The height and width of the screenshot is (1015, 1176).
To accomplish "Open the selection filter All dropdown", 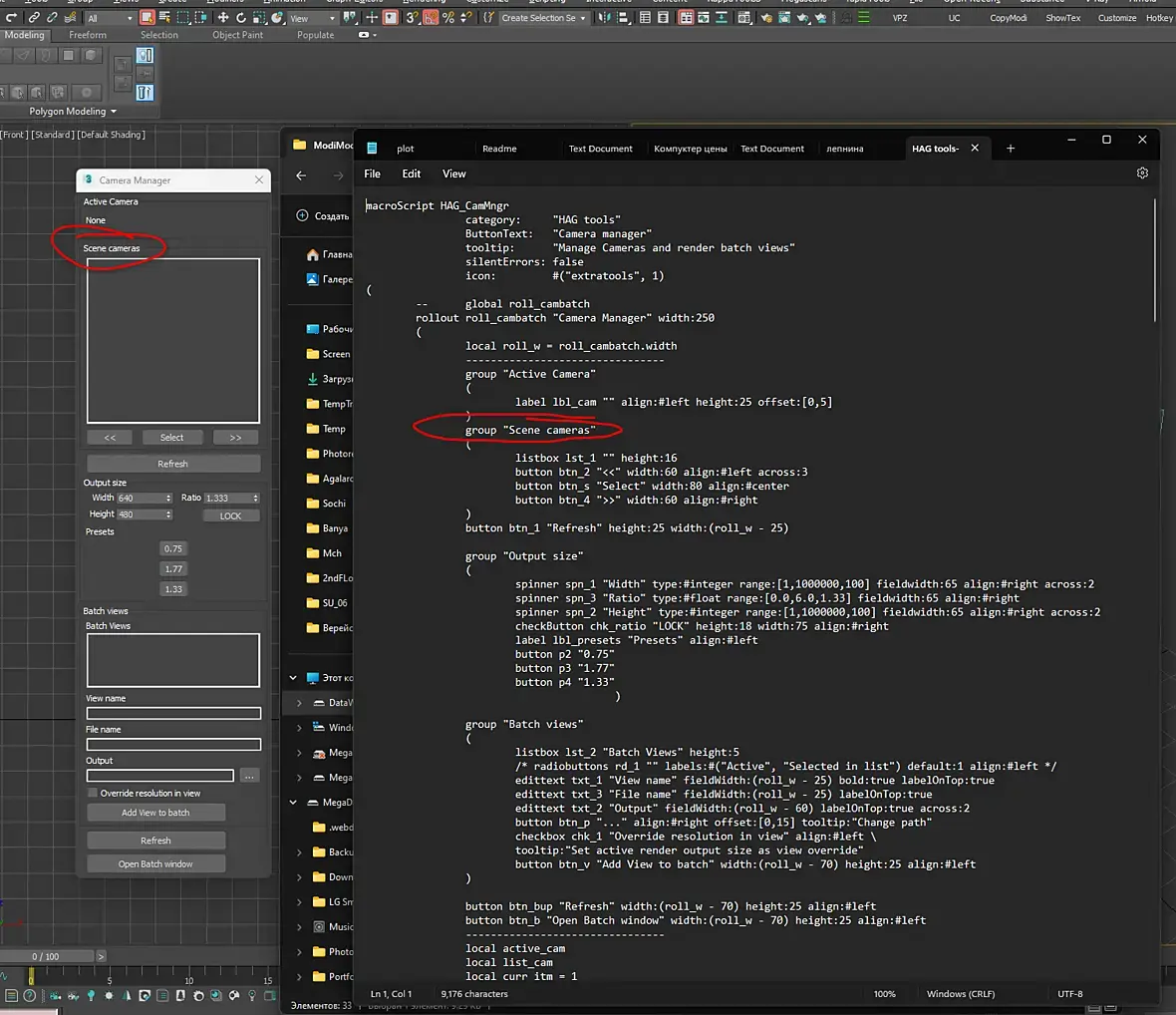I will [109, 18].
